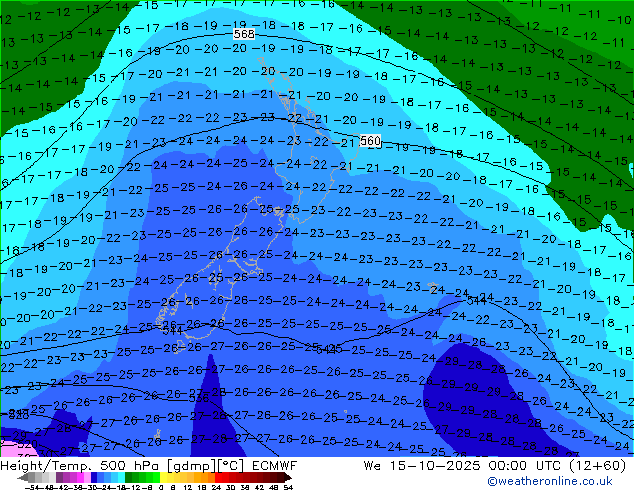Click the 'We 15-10-2025 00:00 UTC' timestamp
The height and width of the screenshot is (490, 634).
pyautogui.click(x=462, y=466)
